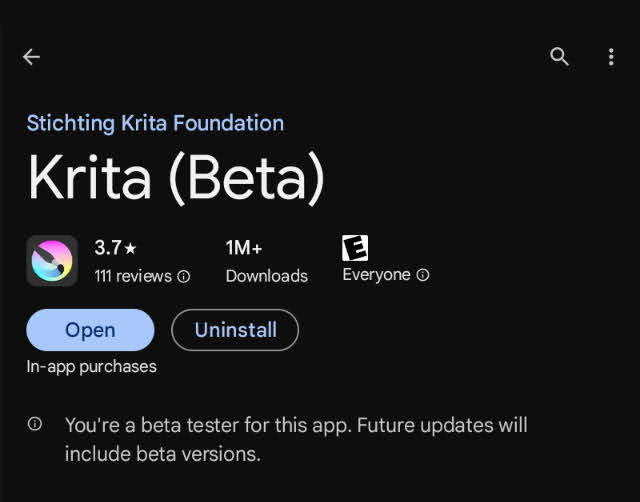Open the three-dot more options menu

[611, 57]
